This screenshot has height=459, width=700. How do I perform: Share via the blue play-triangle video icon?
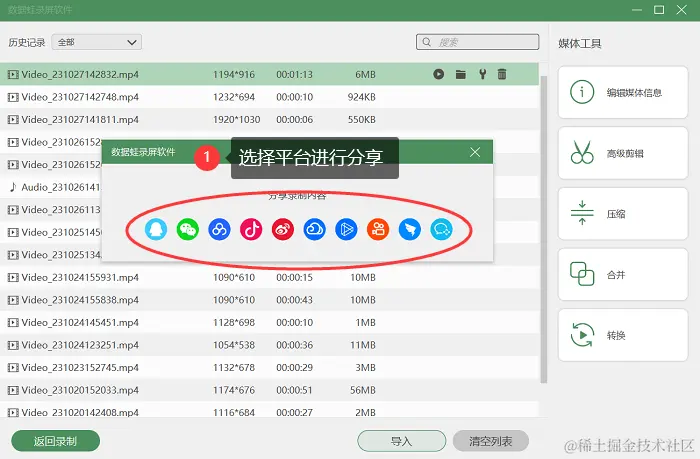346,230
